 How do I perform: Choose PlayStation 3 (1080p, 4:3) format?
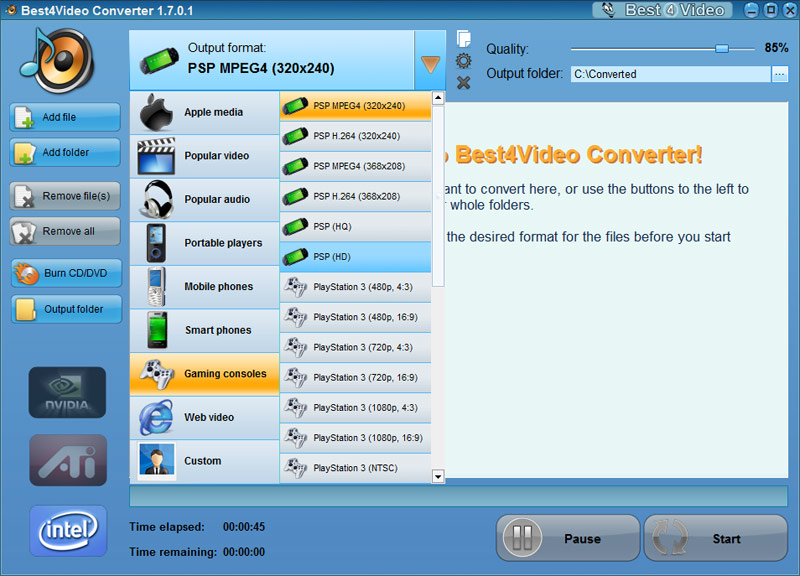tap(356, 408)
